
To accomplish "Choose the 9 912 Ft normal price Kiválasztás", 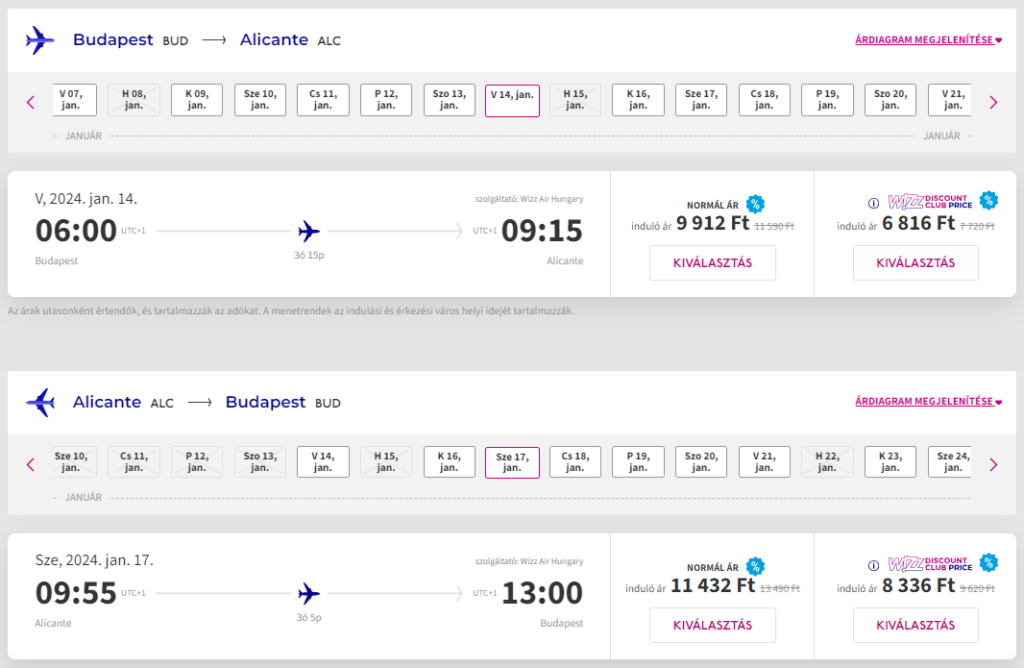I will click(x=712, y=263).
